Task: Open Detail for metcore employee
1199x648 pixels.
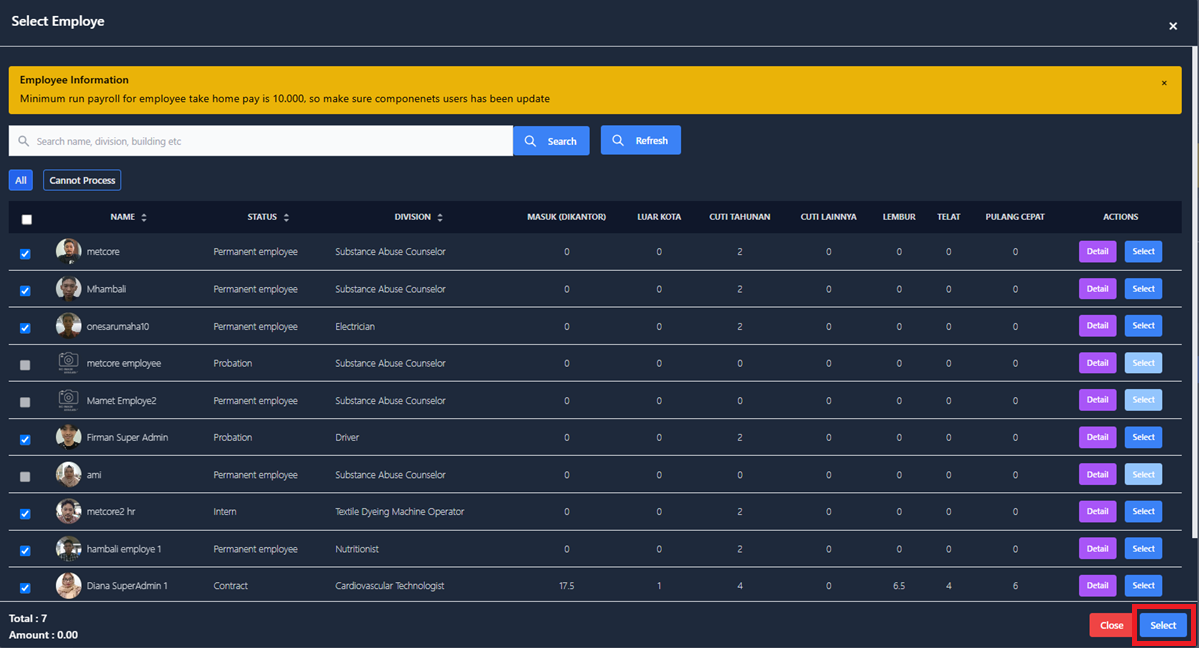Action: 1097,363
